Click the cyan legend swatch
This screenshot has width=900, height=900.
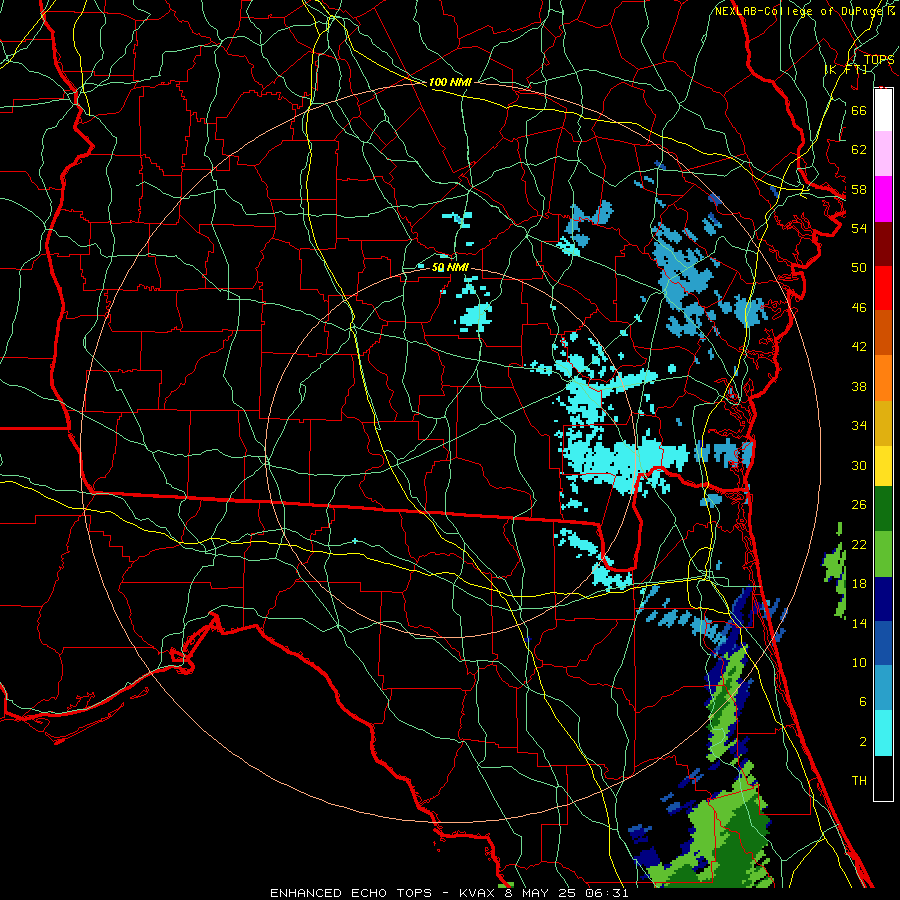(883, 733)
